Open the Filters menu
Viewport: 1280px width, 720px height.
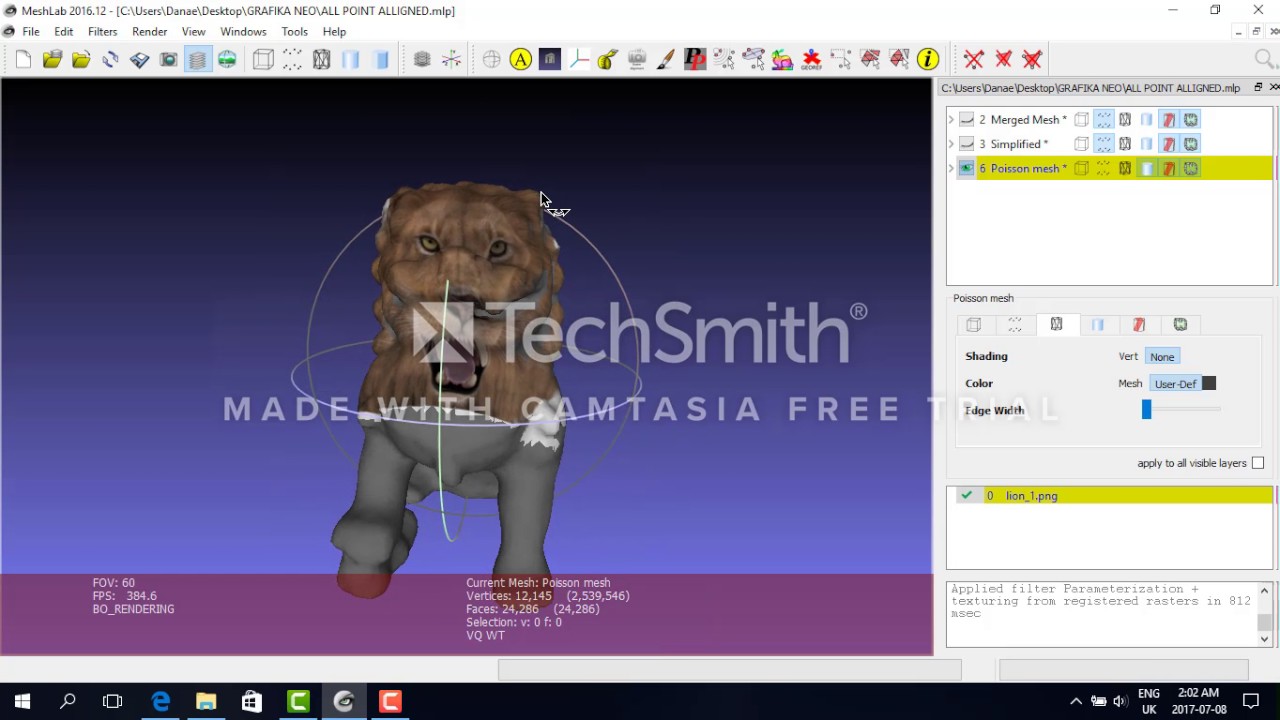click(102, 32)
